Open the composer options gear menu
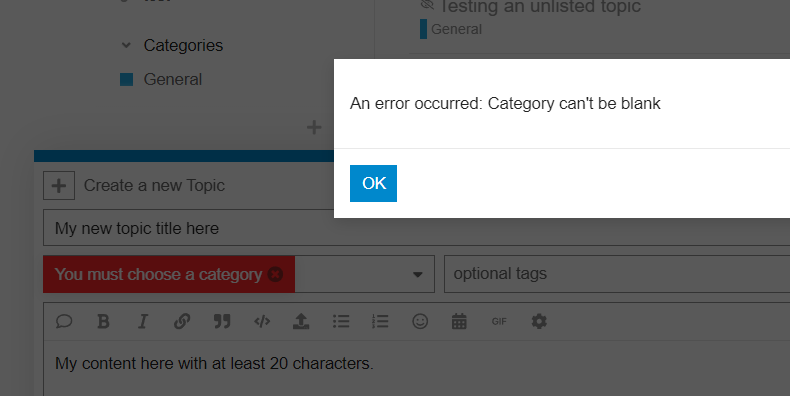 tap(539, 321)
